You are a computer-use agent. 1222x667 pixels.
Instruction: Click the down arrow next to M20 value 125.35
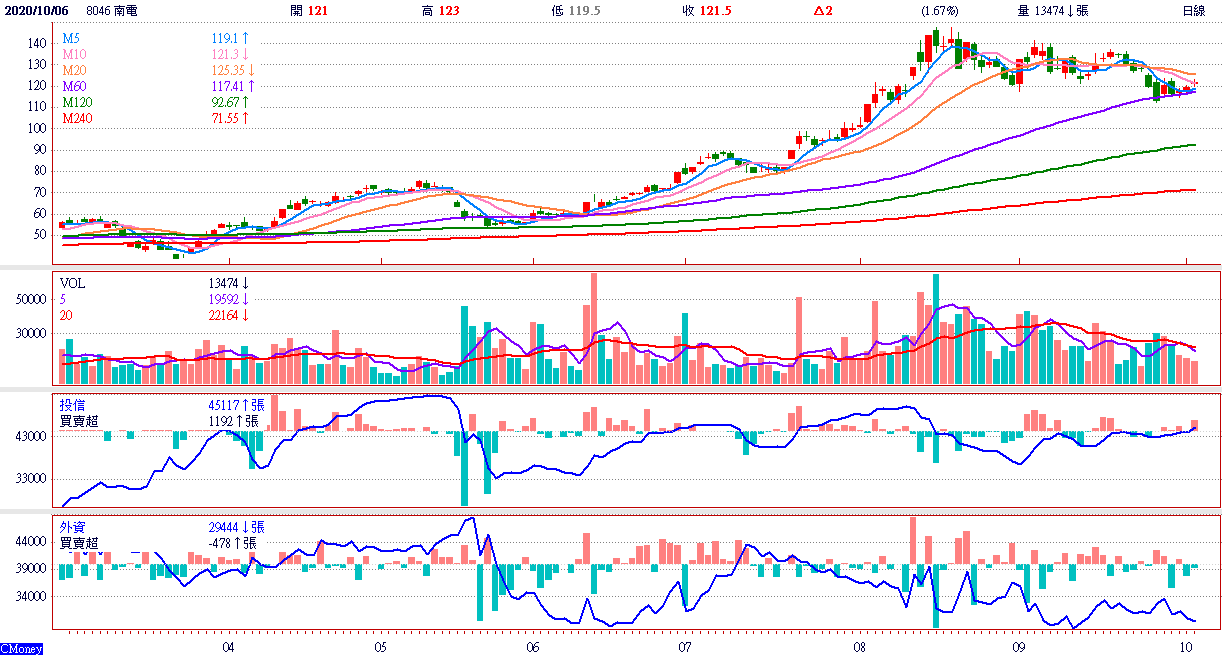tap(251, 71)
